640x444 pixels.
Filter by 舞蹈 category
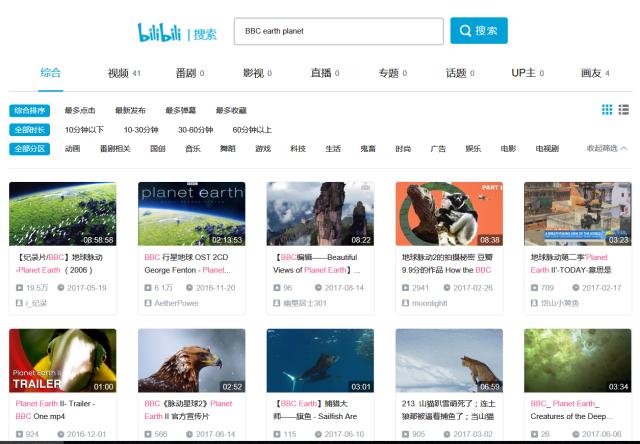coord(228,149)
